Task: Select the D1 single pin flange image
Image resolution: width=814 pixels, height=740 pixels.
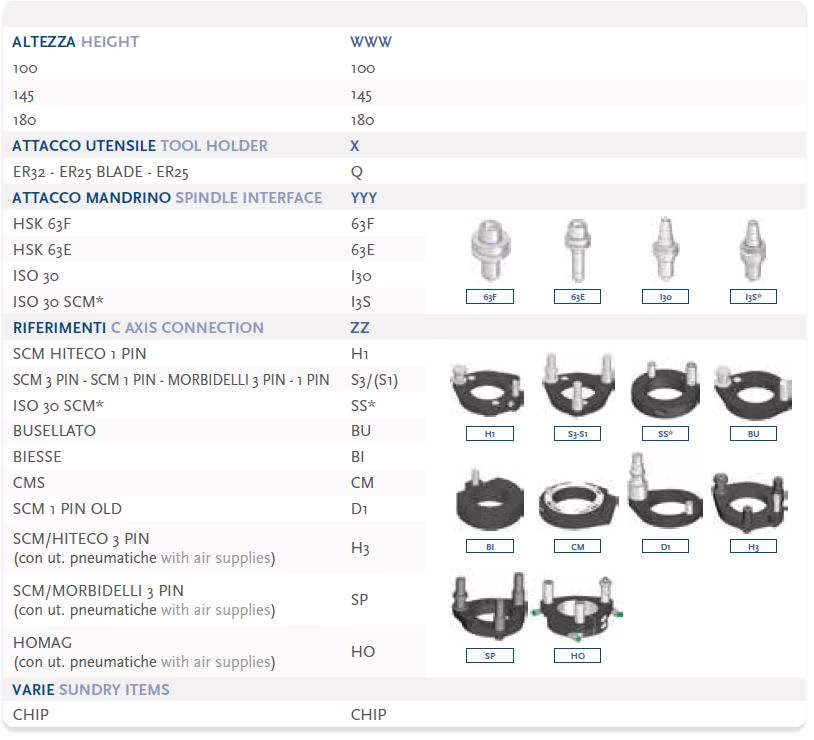Action: coord(665,496)
